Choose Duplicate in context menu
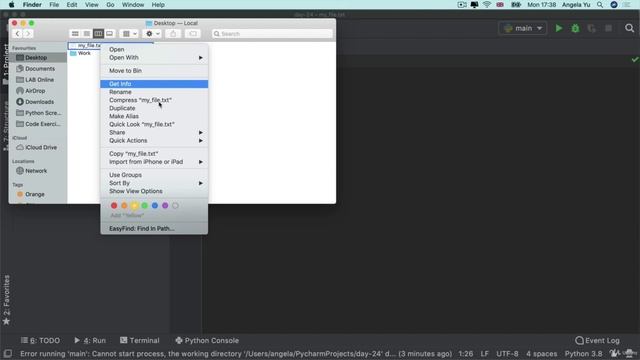The height and width of the screenshot is (360, 640). (154, 108)
